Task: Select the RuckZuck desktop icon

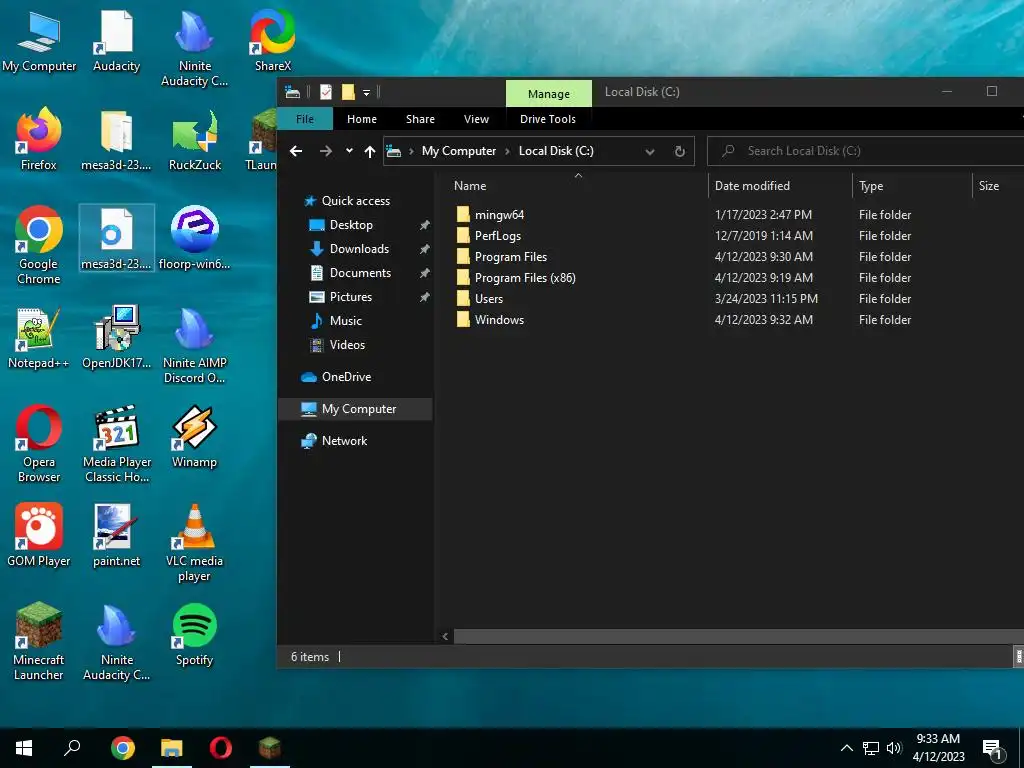Action: pos(195,138)
